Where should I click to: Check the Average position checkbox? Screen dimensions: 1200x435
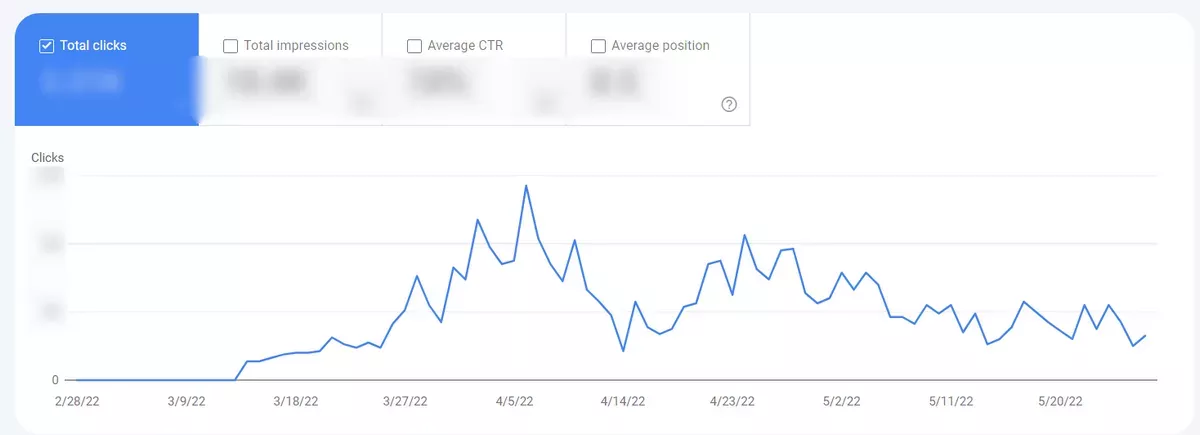point(598,46)
